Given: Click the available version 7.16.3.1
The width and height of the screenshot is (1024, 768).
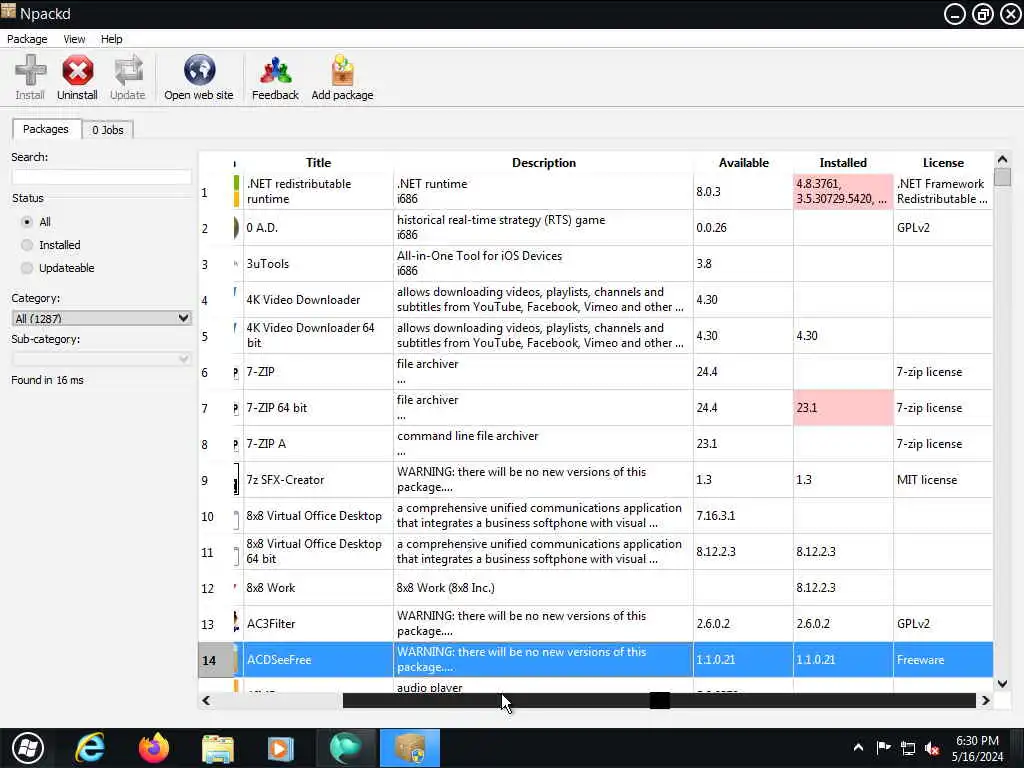Looking at the screenshot, I should point(716,515).
